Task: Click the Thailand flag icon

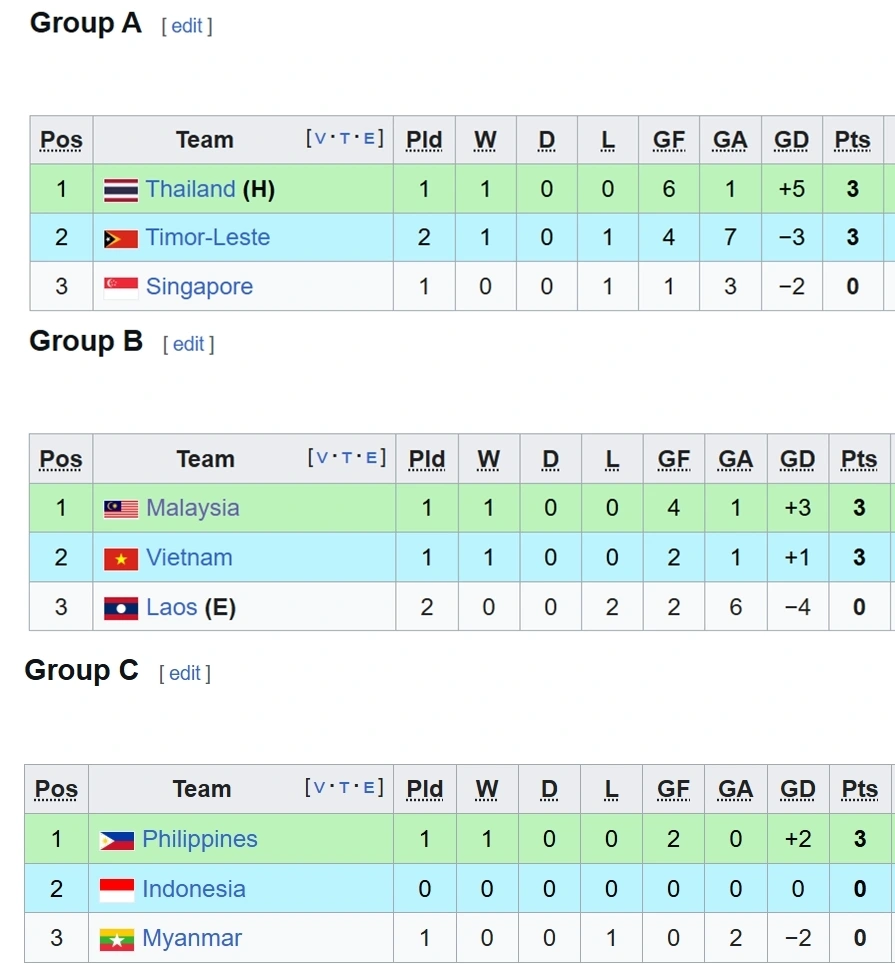Action: [121, 190]
